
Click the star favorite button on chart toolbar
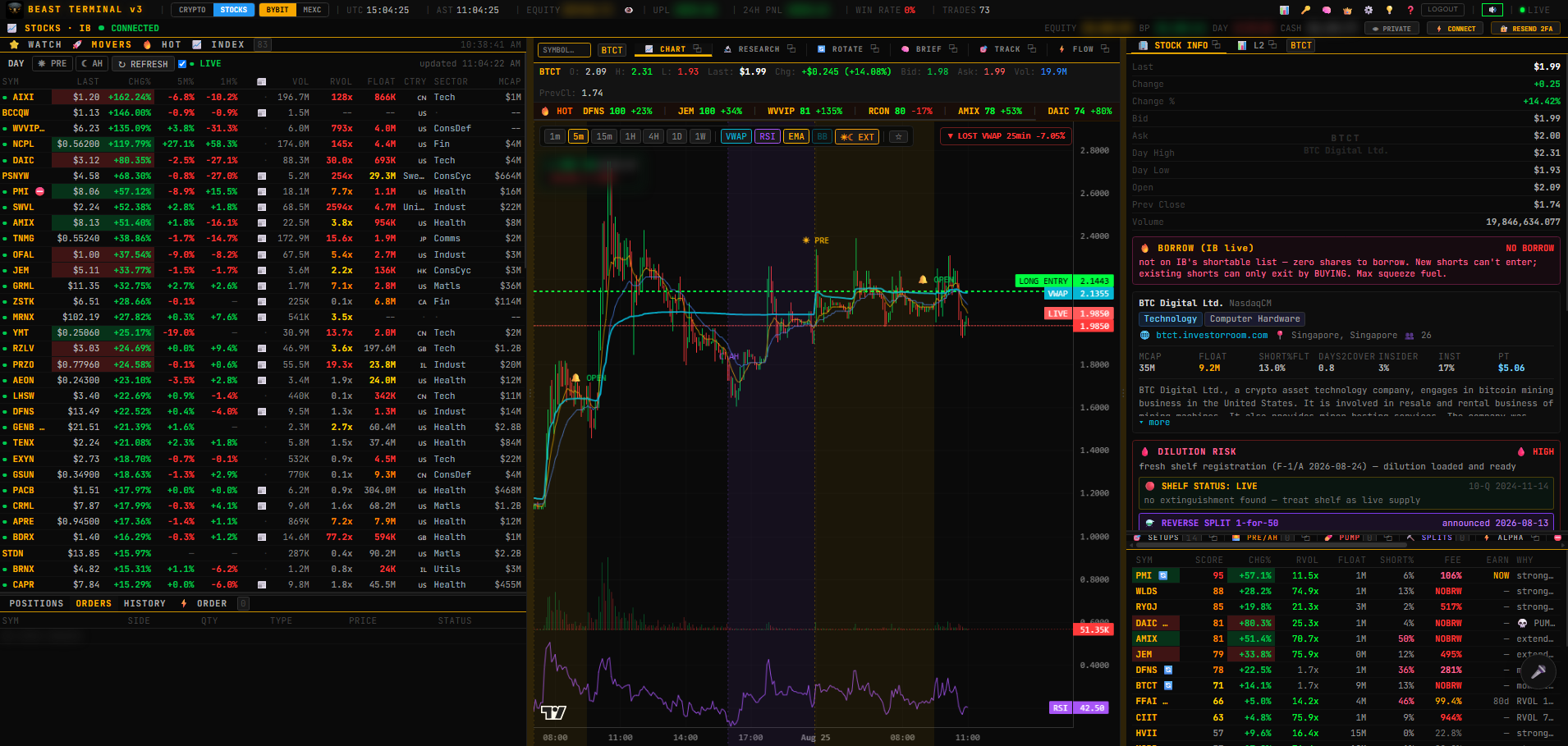(x=899, y=136)
